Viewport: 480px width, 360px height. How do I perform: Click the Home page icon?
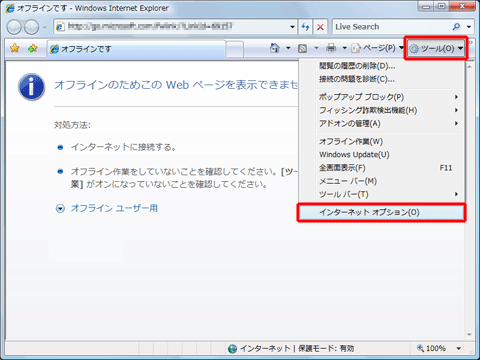274,48
